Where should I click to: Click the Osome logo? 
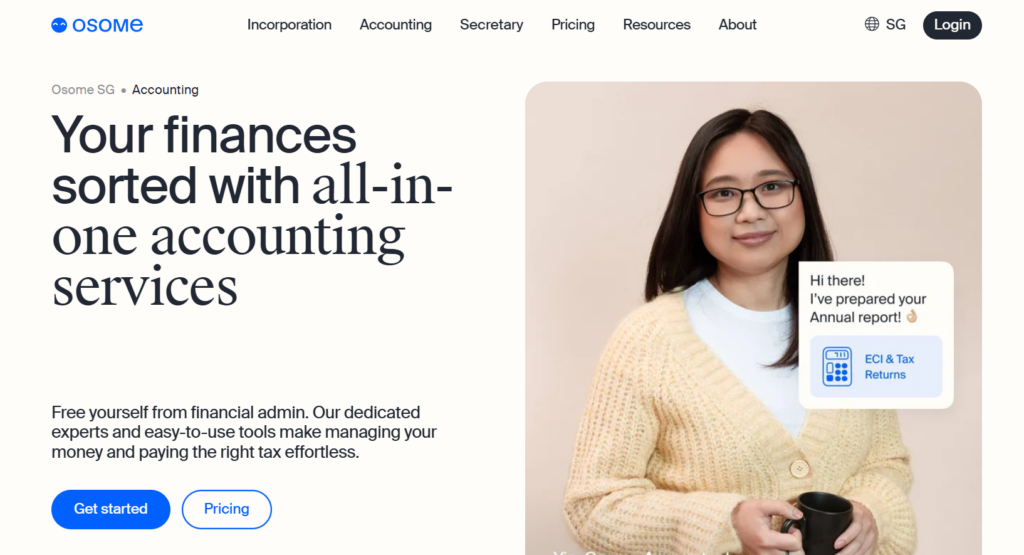97,25
